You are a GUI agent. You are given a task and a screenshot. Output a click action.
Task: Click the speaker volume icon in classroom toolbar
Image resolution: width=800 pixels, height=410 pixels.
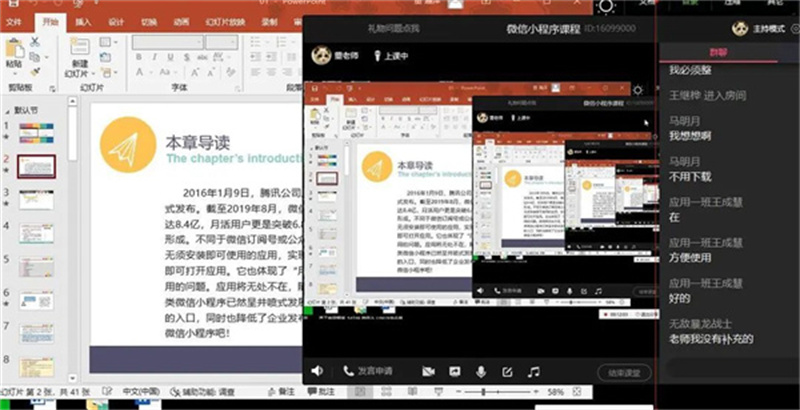pyautogui.click(x=317, y=371)
